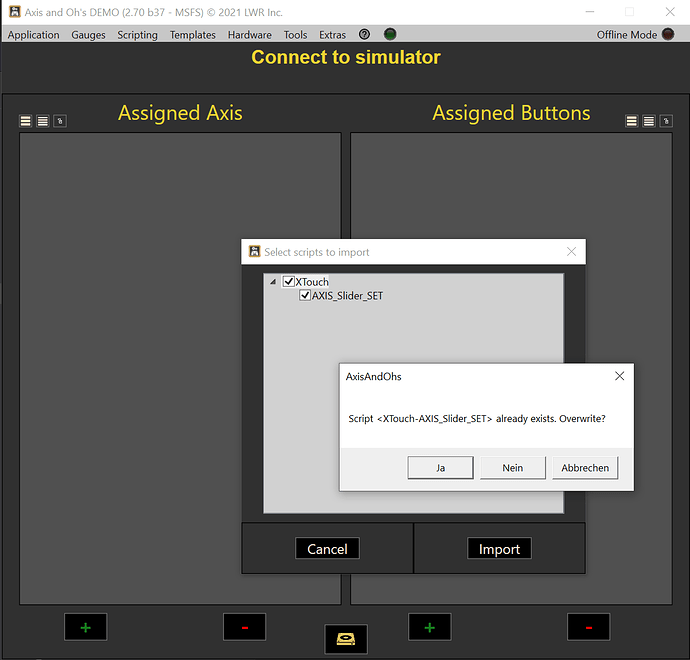Click green plus under Assigned Buttons
The image size is (690, 660).
pyautogui.click(x=429, y=627)
